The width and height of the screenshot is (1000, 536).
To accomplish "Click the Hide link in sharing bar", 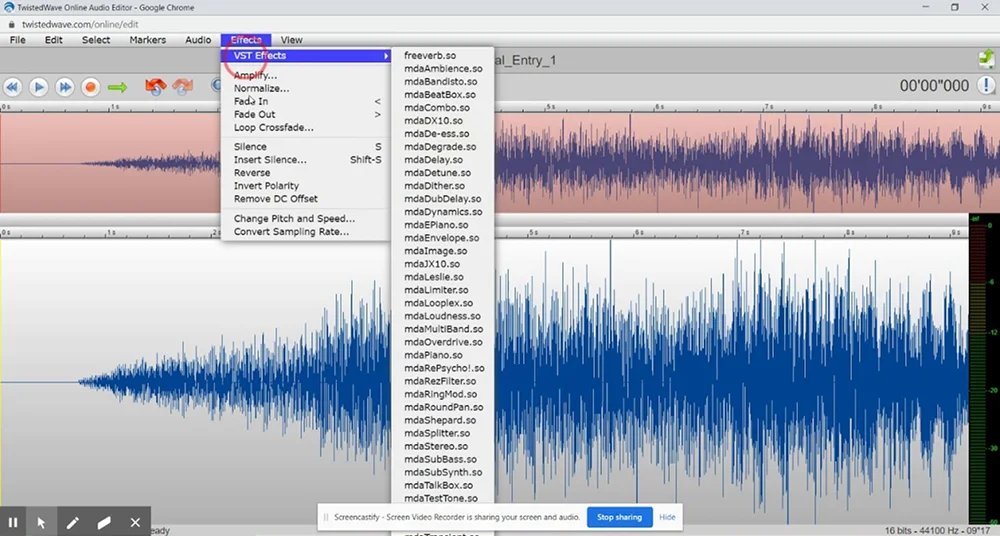I will point(667,517).
